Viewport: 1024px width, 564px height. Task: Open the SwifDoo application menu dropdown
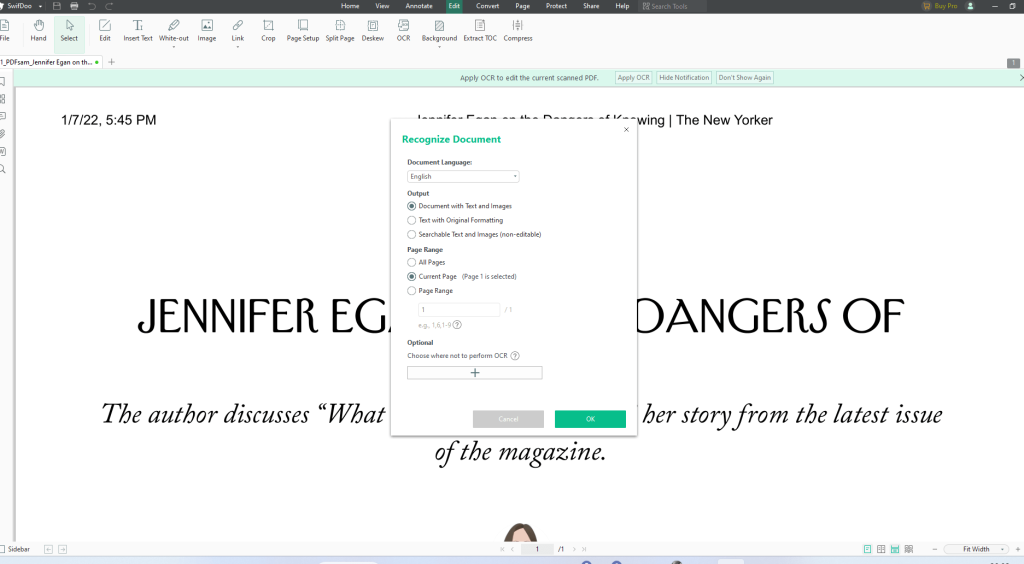[40, 6]
